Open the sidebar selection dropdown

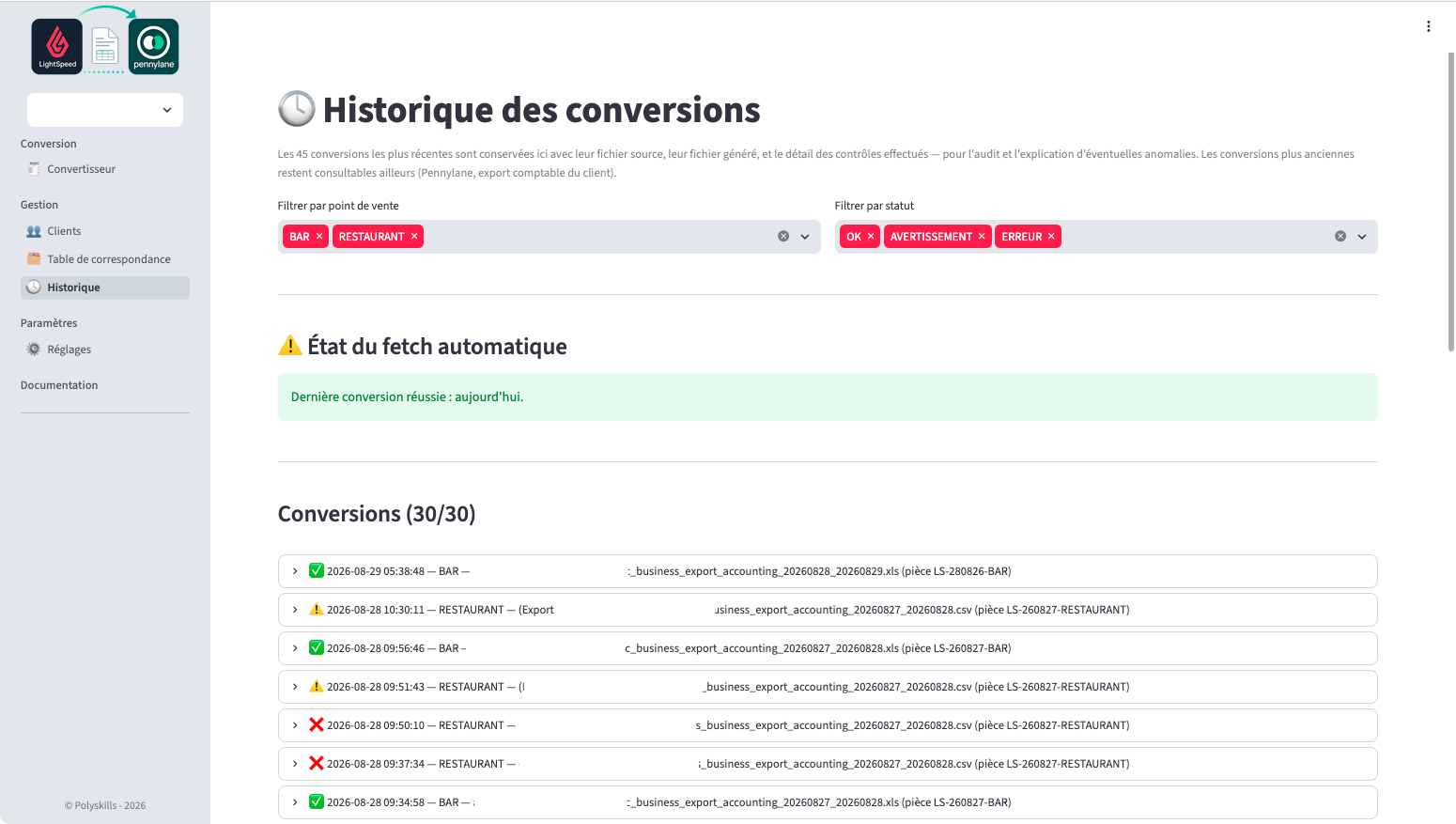pyautogui.click(x=105, y=110)
